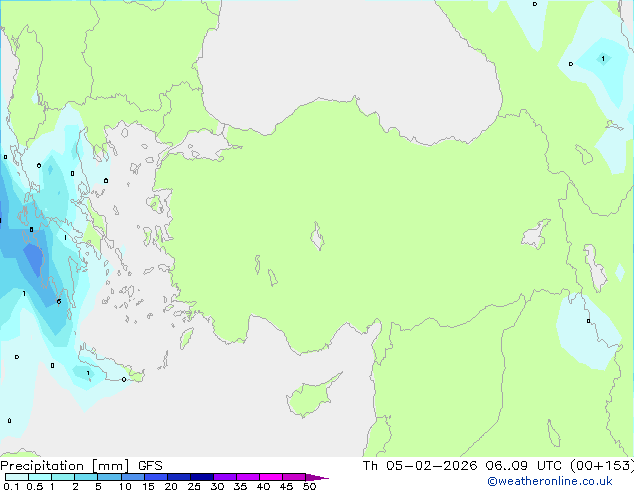Open the weatheronline.co.uk copyright link

coord(550,481)
